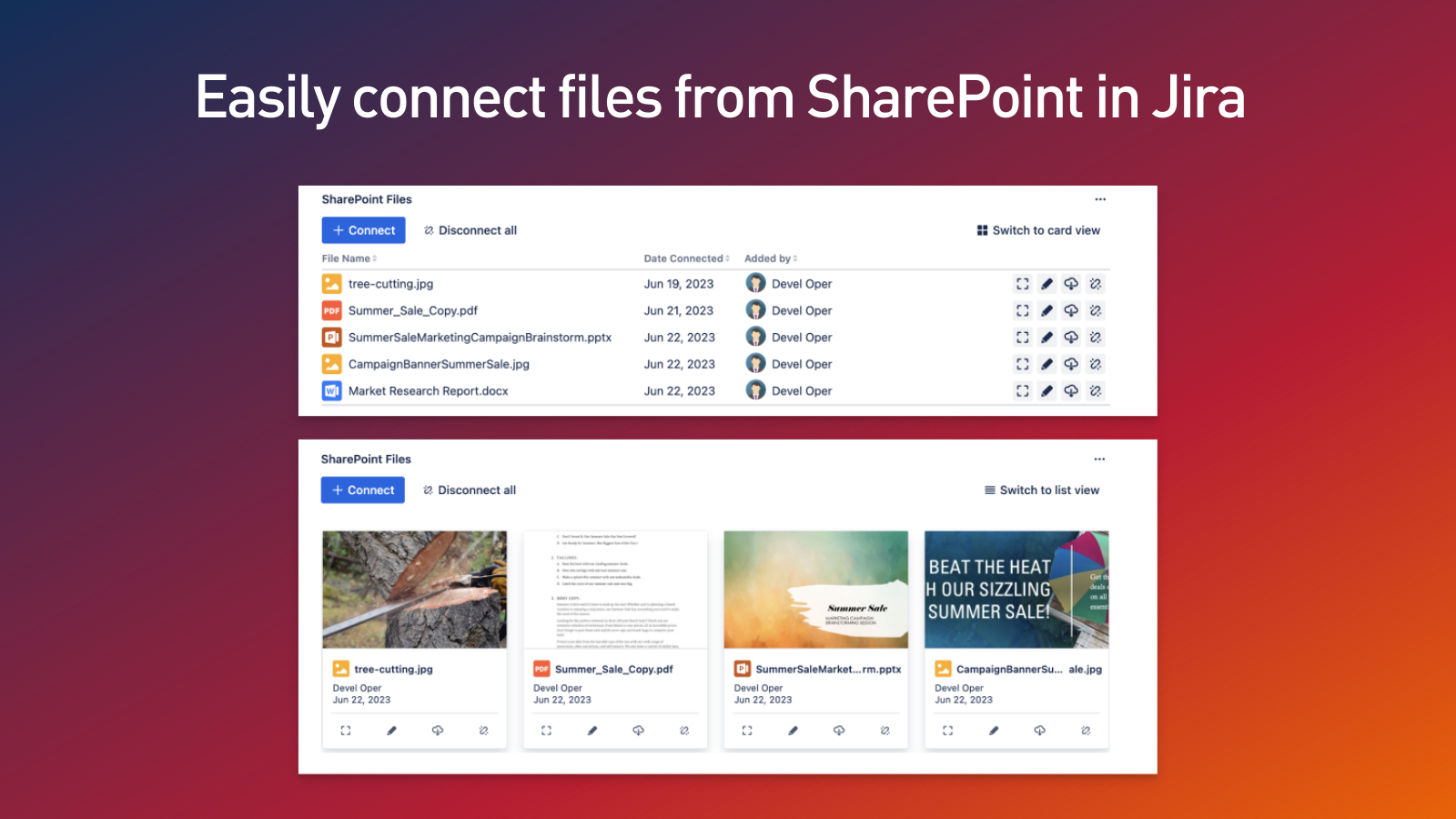Screen dimensions: 1456x819
Task: Expand preview on SummerSaleMarket pptx card
Action: [747, 731]
